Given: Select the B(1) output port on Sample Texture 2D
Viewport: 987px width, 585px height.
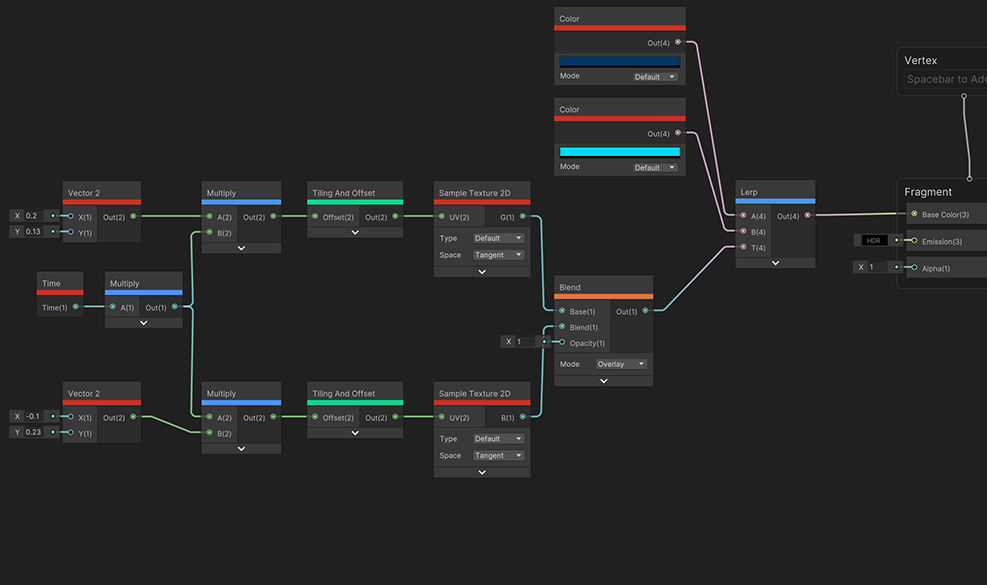Looking at the screenshot, I should pos(523,417).
